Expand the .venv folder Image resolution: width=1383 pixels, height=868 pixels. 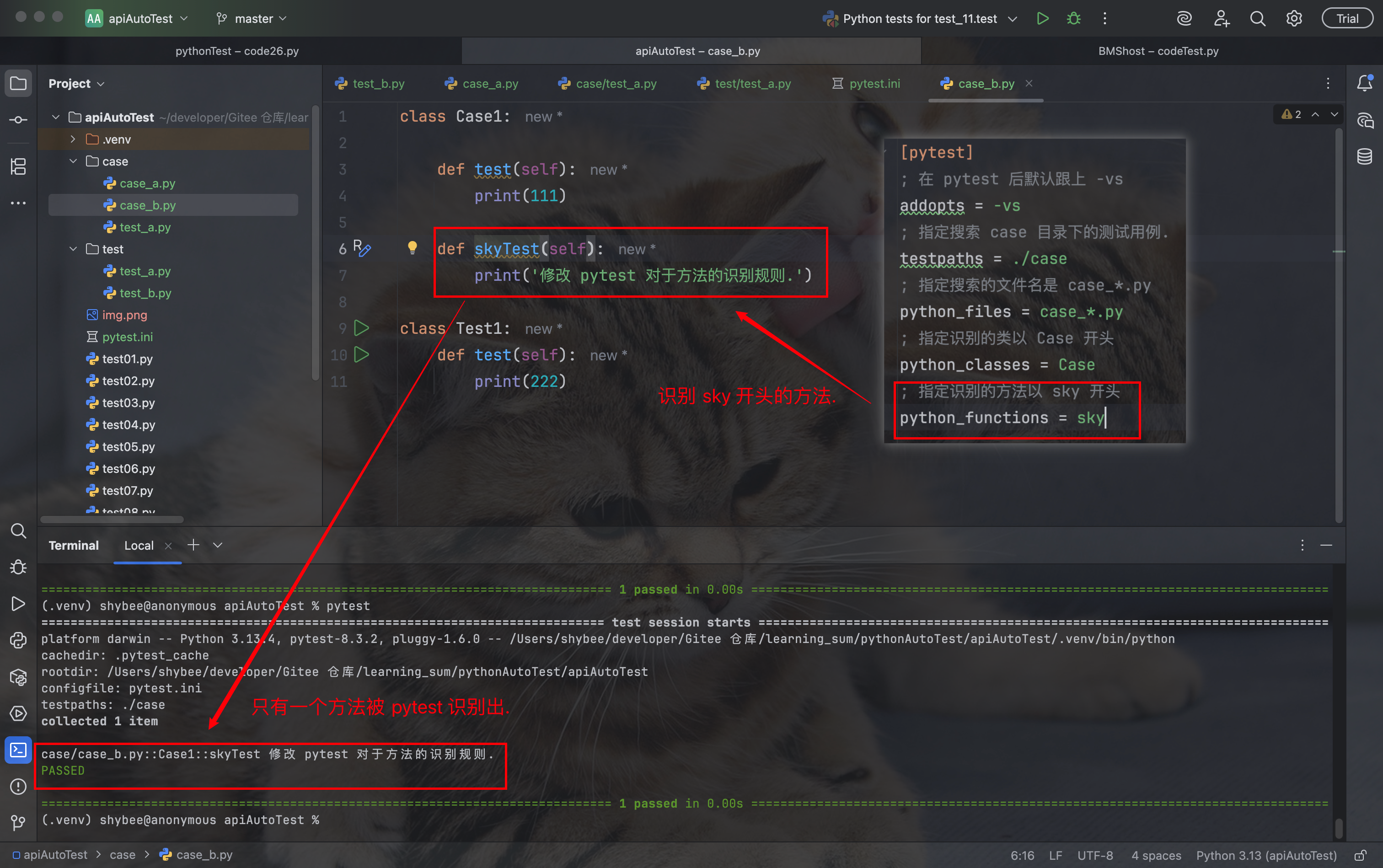click(73, 139)
